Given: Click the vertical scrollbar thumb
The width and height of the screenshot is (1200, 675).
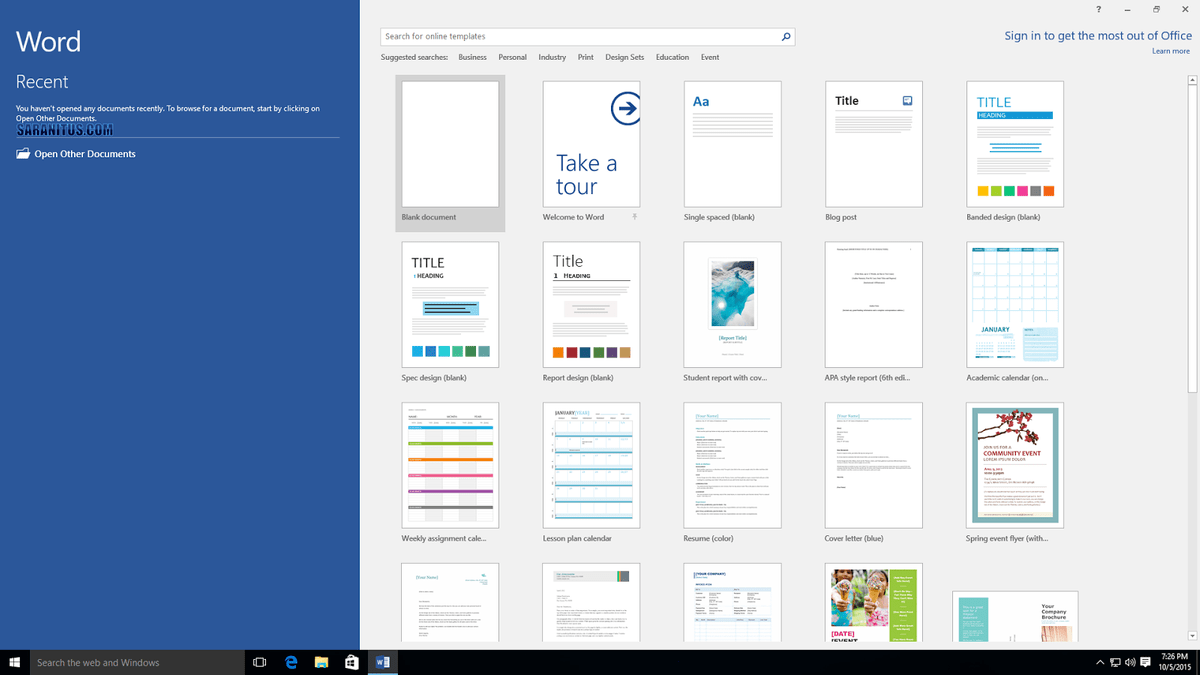Looking at the screenshot, I should click(x=1192, y=239).
